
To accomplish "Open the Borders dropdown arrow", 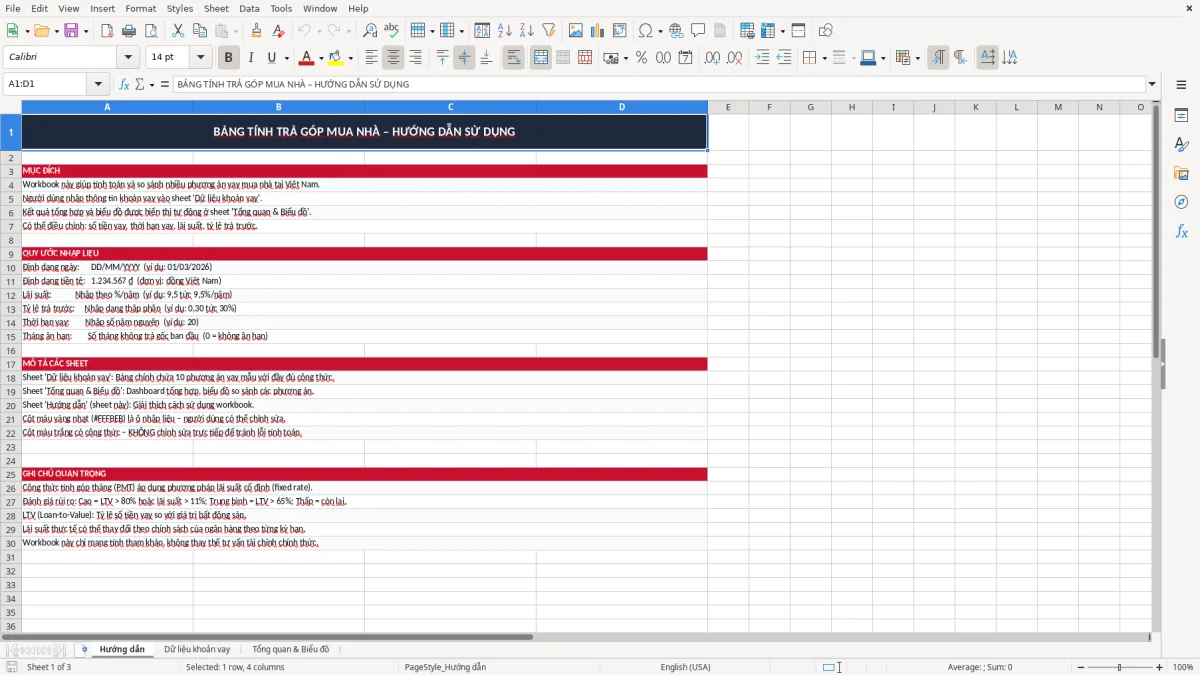I will (x=823, y=58).
